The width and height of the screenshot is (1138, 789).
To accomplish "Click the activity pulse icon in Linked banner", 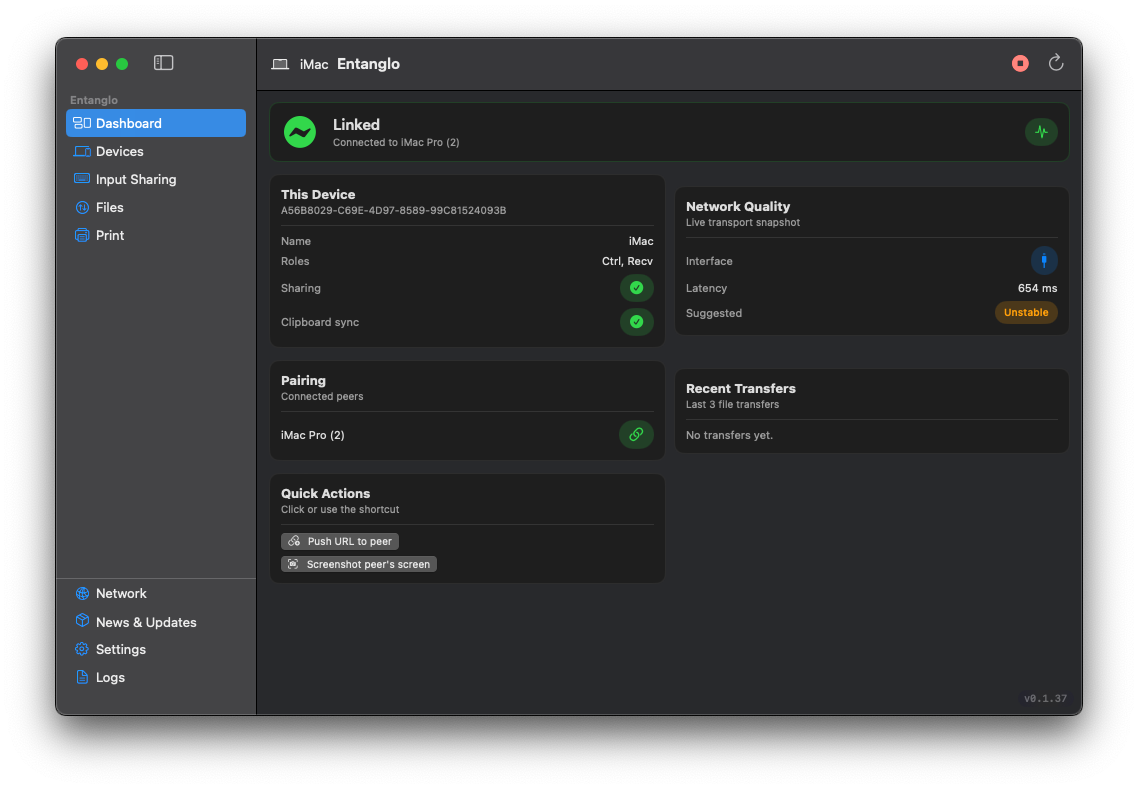I will (x=1041, y=132).
